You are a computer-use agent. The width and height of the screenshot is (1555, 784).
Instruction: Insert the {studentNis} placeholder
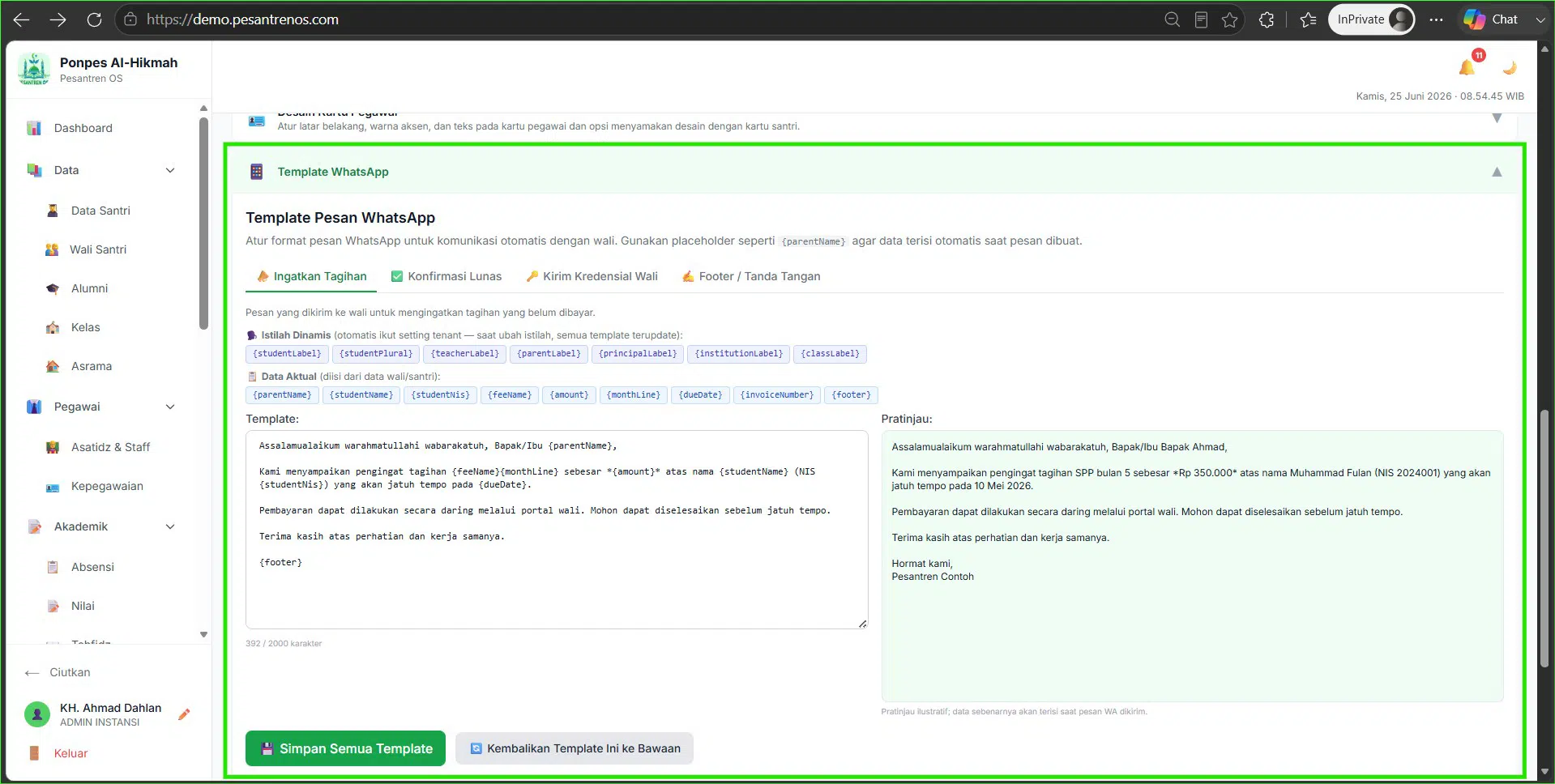(x=440, y=395)
